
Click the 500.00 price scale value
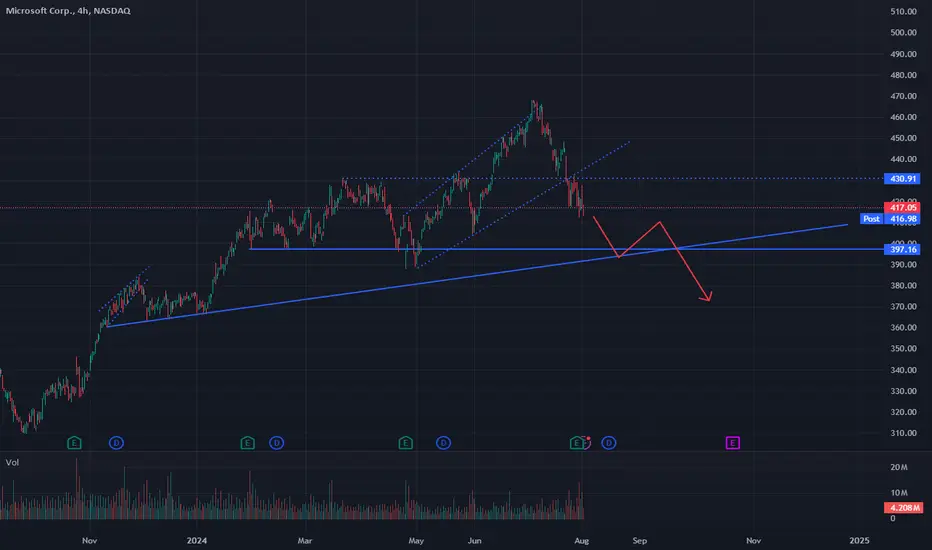903,33
